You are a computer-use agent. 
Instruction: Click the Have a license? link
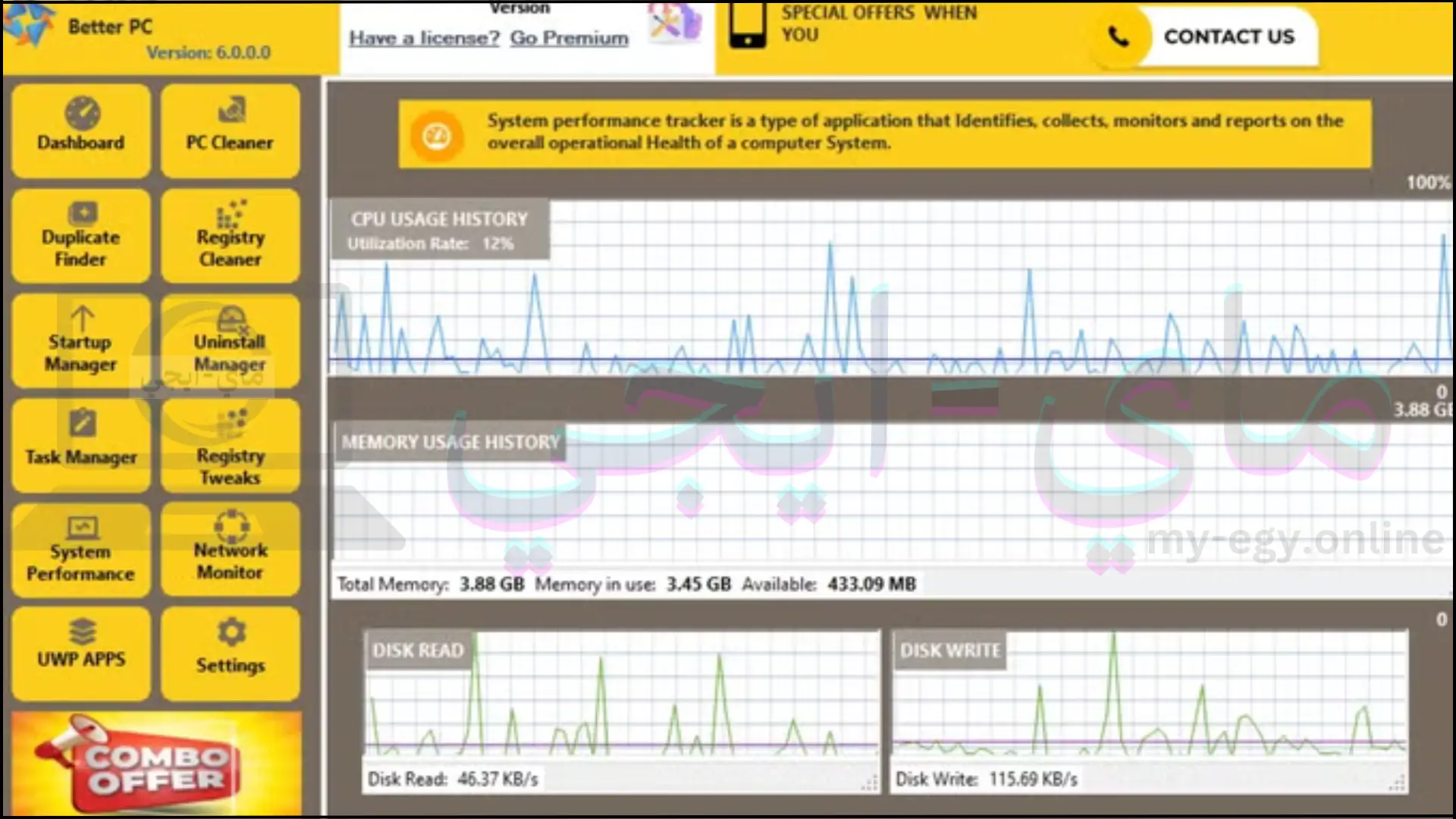tap(424, 38)
